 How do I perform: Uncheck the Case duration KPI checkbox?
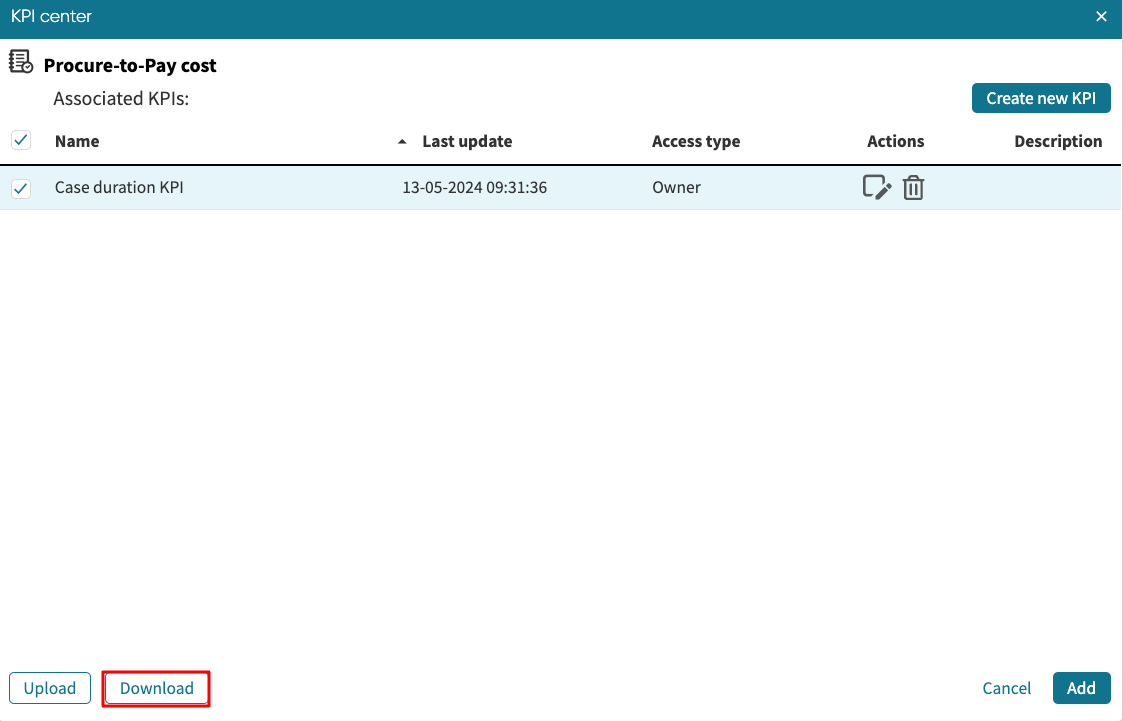[21, 188]
